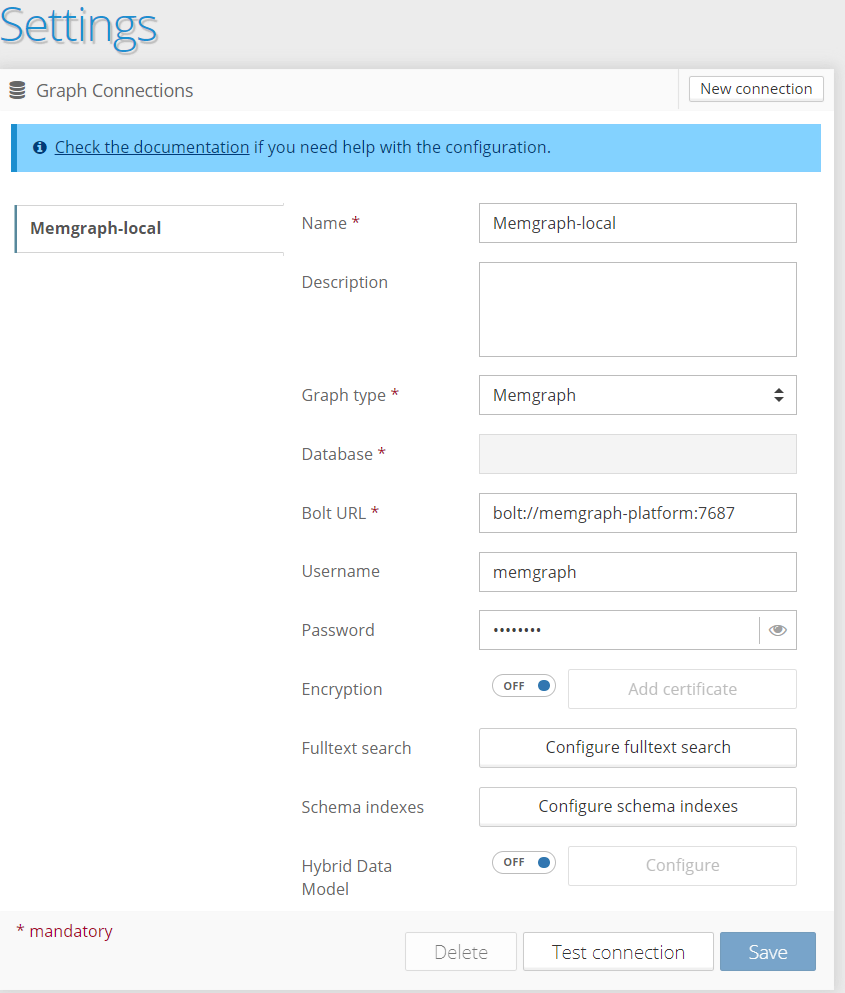845x993 pixels.
Task: Toggle the Hybrid Data Model switch
Action: 524,862
